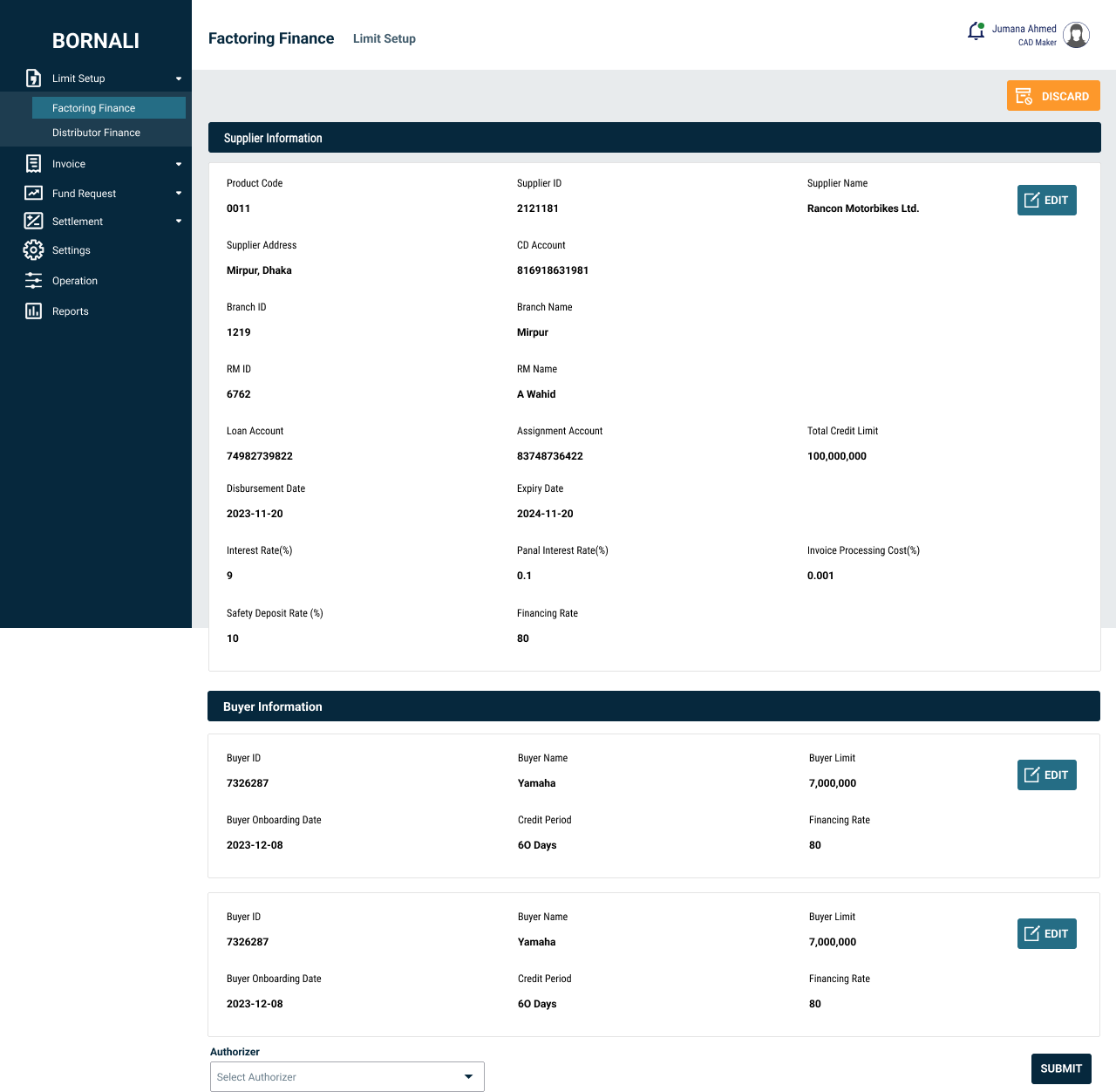The width and height of the screenshot is (1116, 1092).
Task: Click the Invoice receipt icon in sidebar
Action: tap(33, 163)
